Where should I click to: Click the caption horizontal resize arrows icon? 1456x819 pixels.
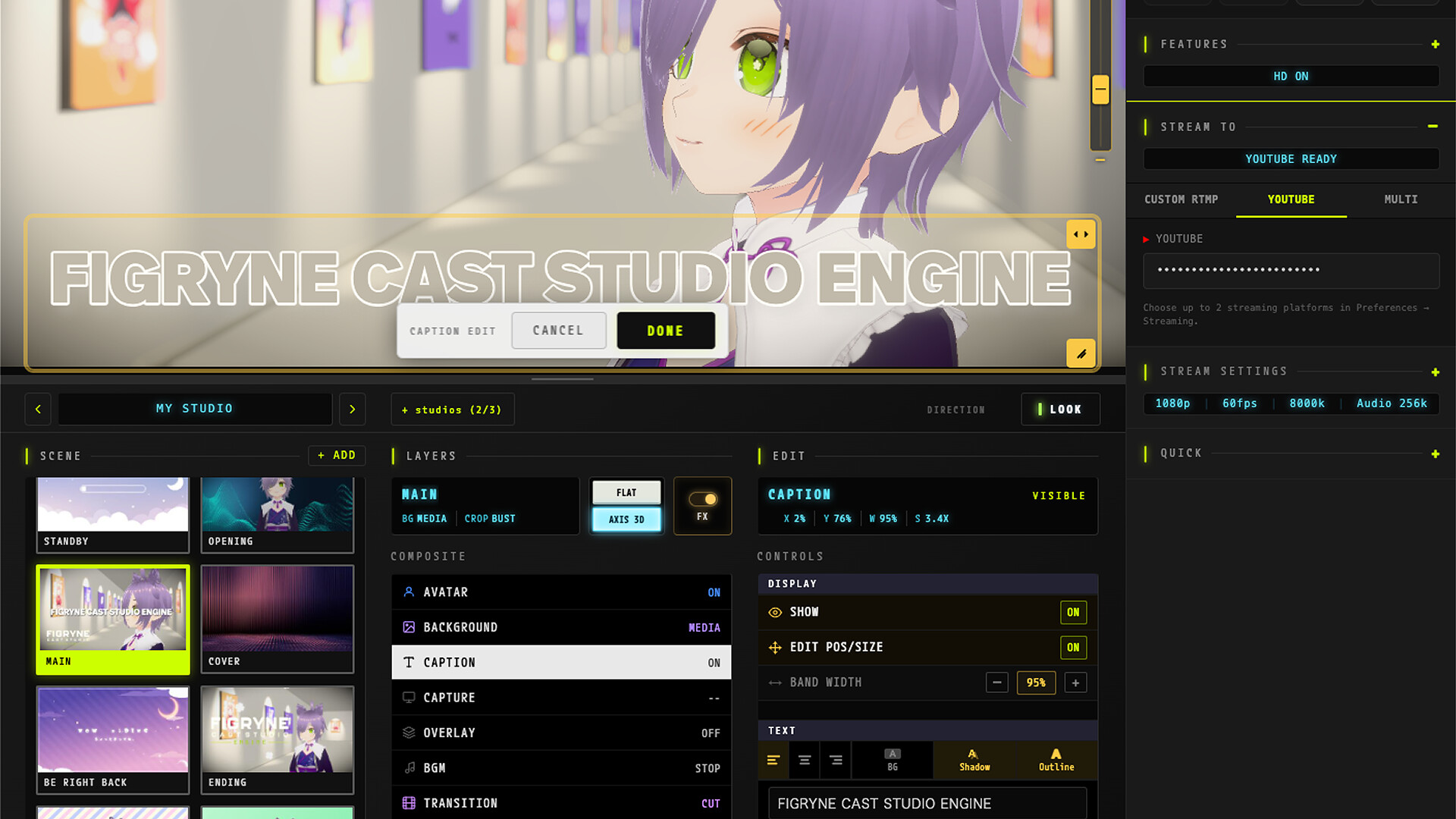[x=1081, y=234]
